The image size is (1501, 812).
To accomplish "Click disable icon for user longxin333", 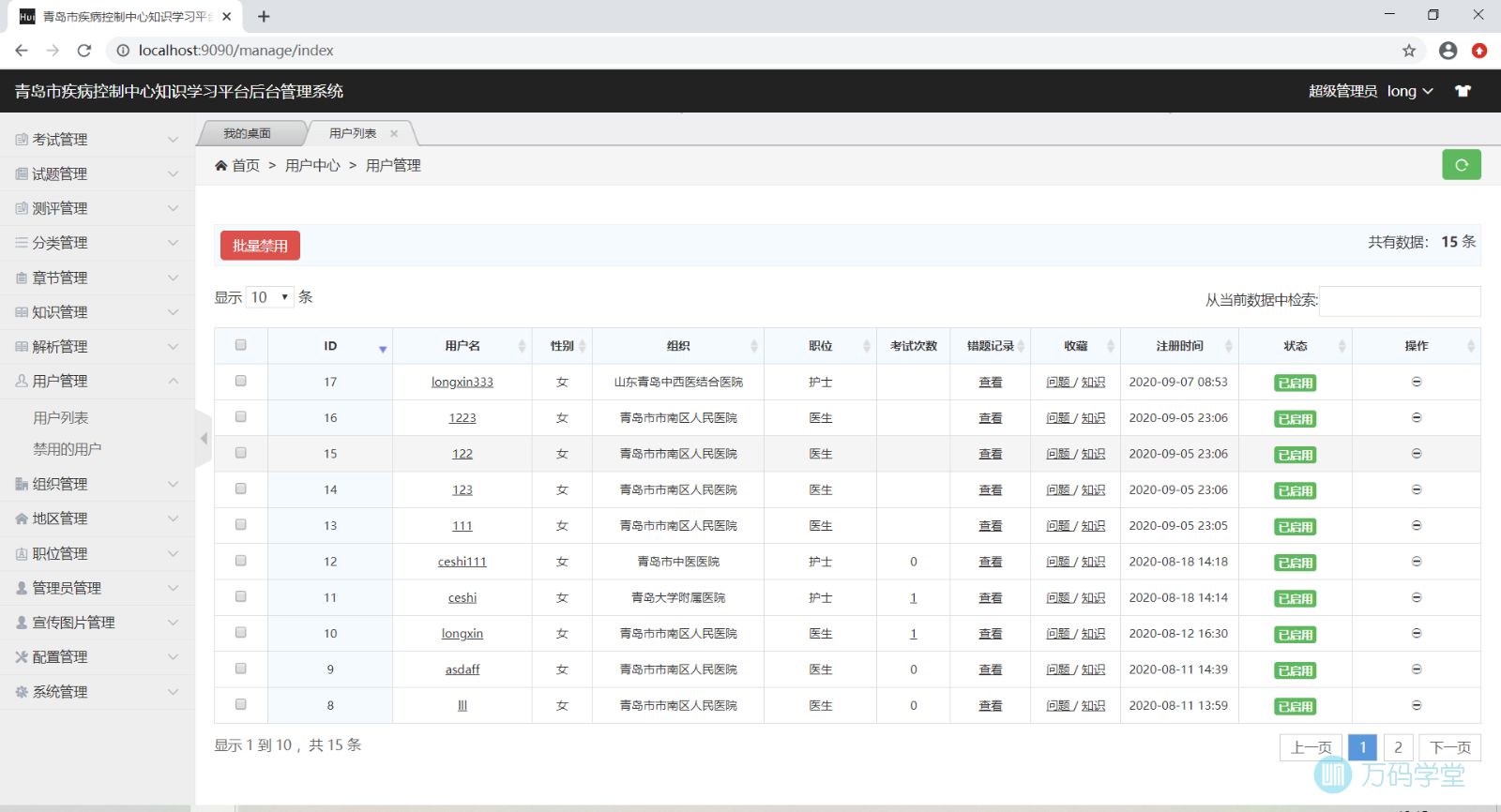I will 1417,382.
